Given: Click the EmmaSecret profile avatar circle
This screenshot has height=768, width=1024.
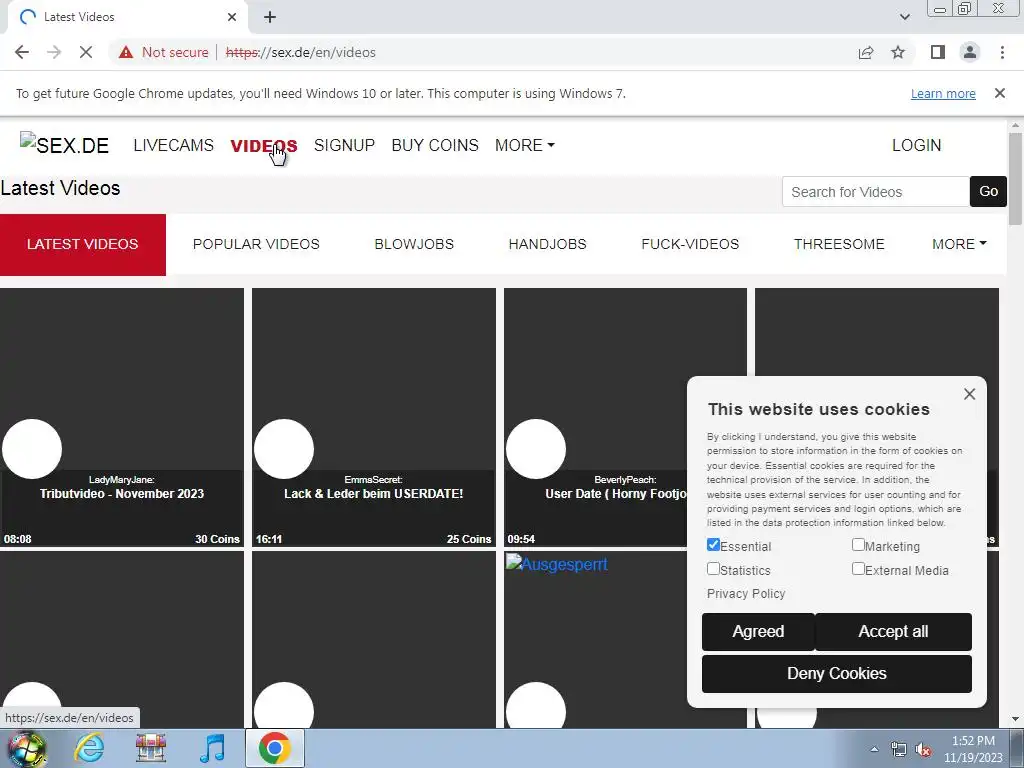Looking at the screenshot, I should tap(283, 449).
